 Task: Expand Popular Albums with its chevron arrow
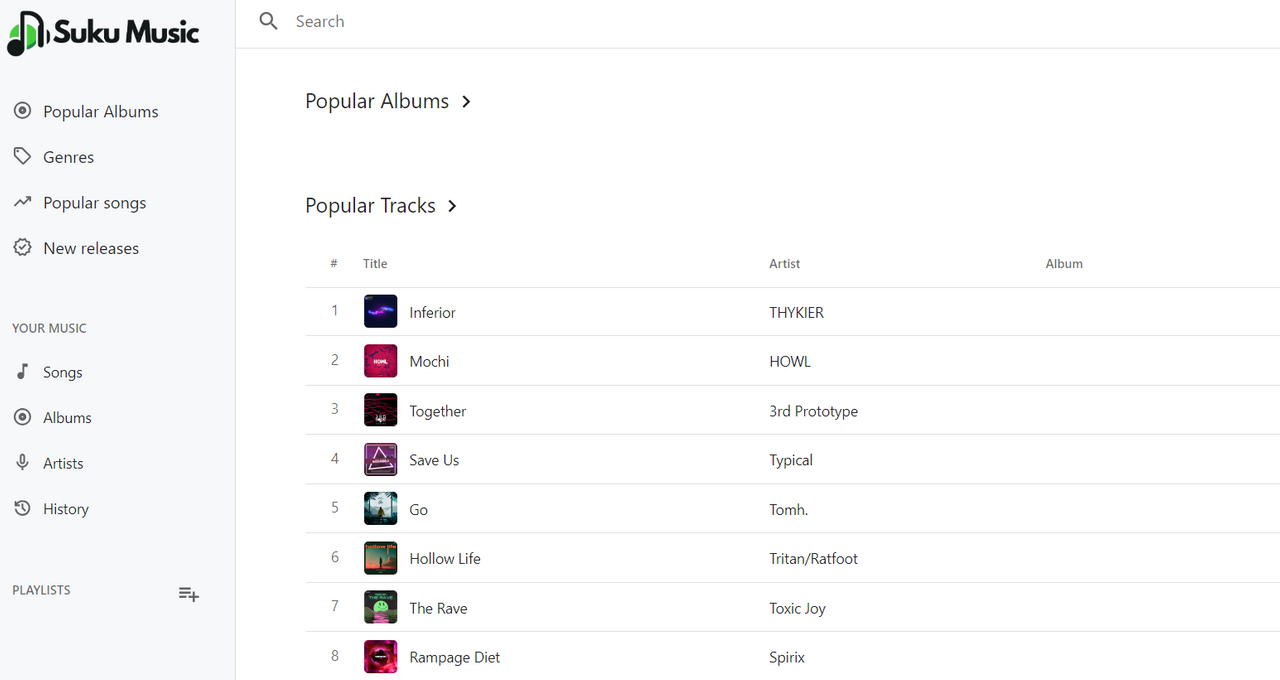tap(466, 102)
